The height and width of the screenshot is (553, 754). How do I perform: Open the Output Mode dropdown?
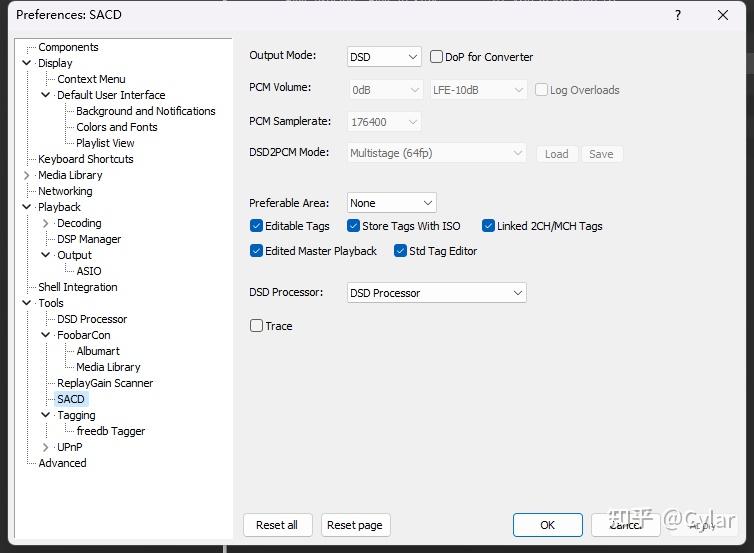(x=384, y=57)
